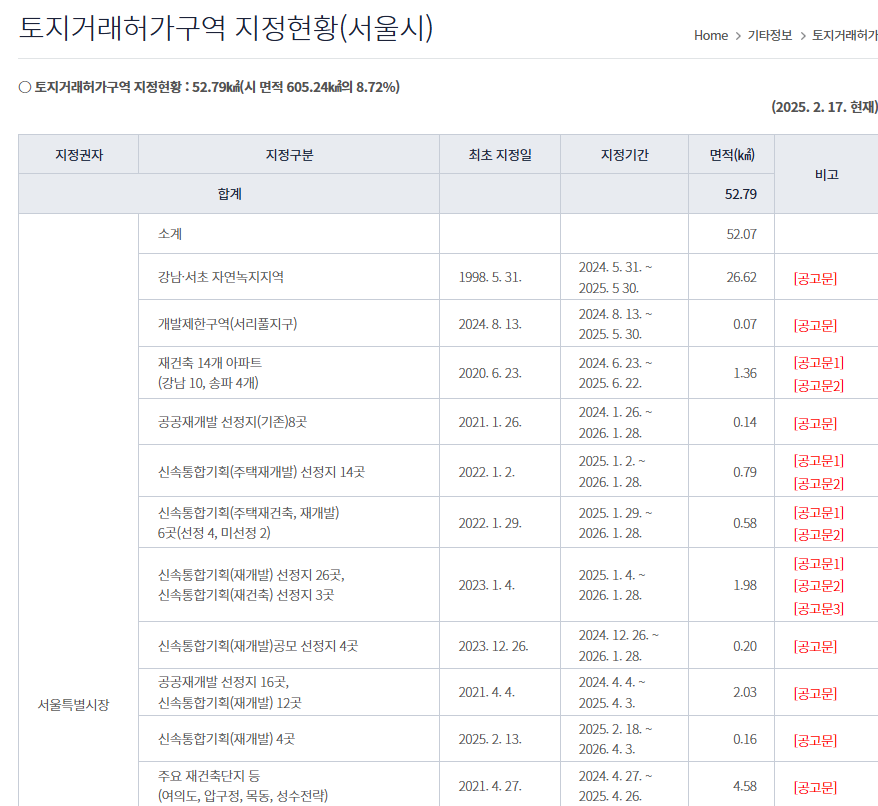The image size is (878, 806).
Task: Open 공고문1 for 재건축 14개 아파트
Action: pyautogui.click(x=819, y=362)
